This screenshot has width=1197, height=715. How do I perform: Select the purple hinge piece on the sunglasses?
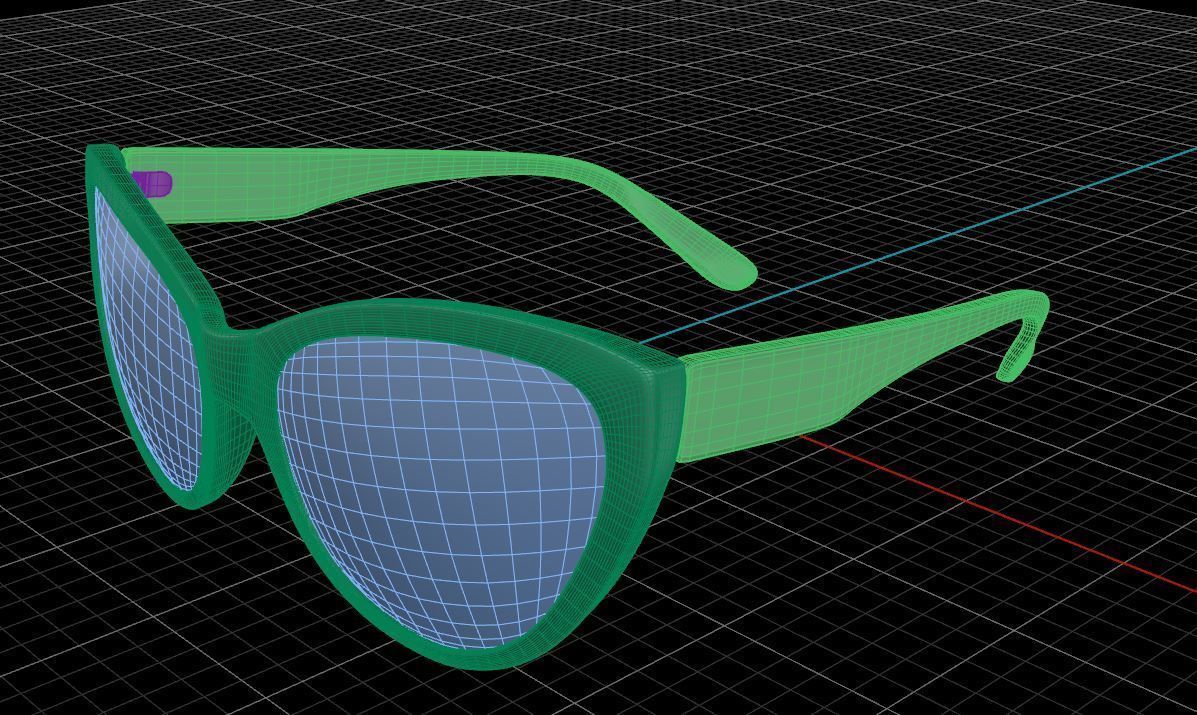tap(153, 184)
